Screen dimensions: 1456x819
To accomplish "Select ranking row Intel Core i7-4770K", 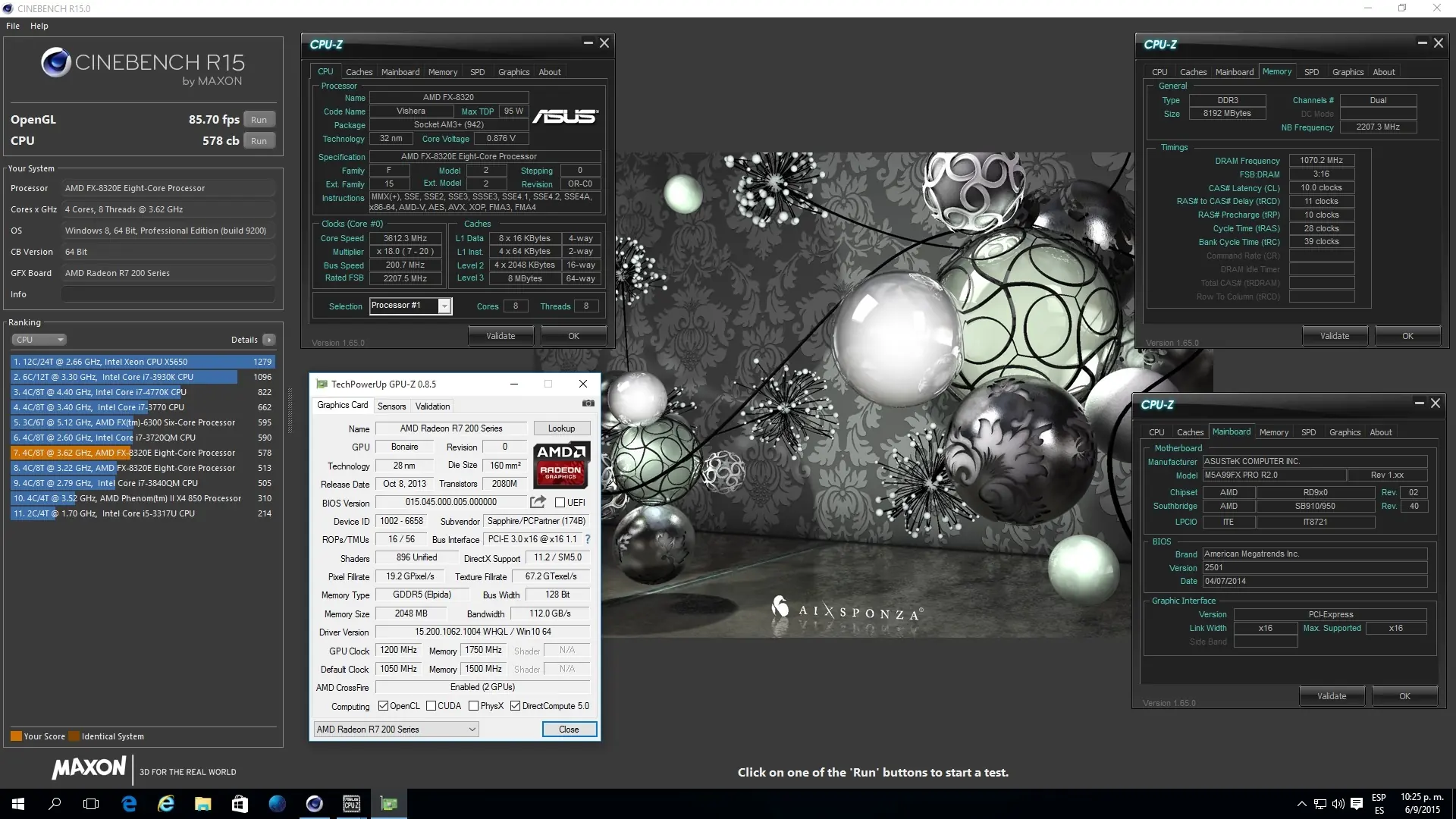I will 143,392.
